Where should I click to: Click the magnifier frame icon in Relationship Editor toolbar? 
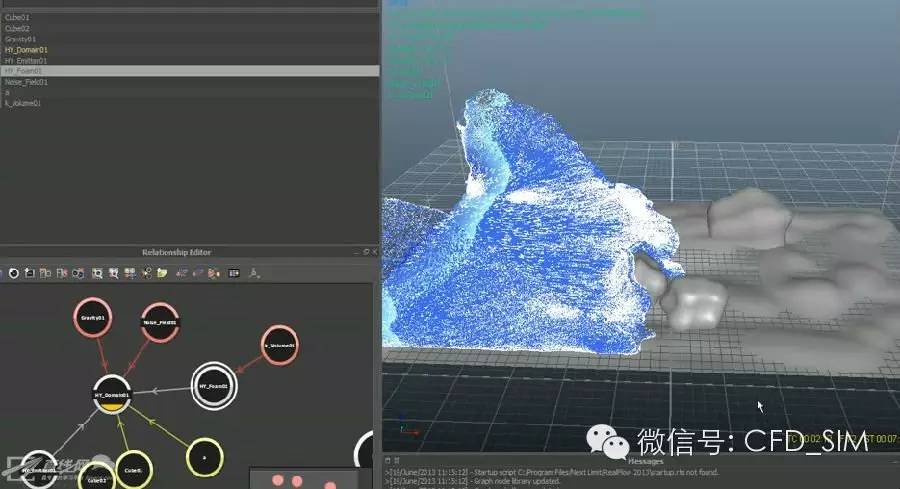tap(97, 273)
